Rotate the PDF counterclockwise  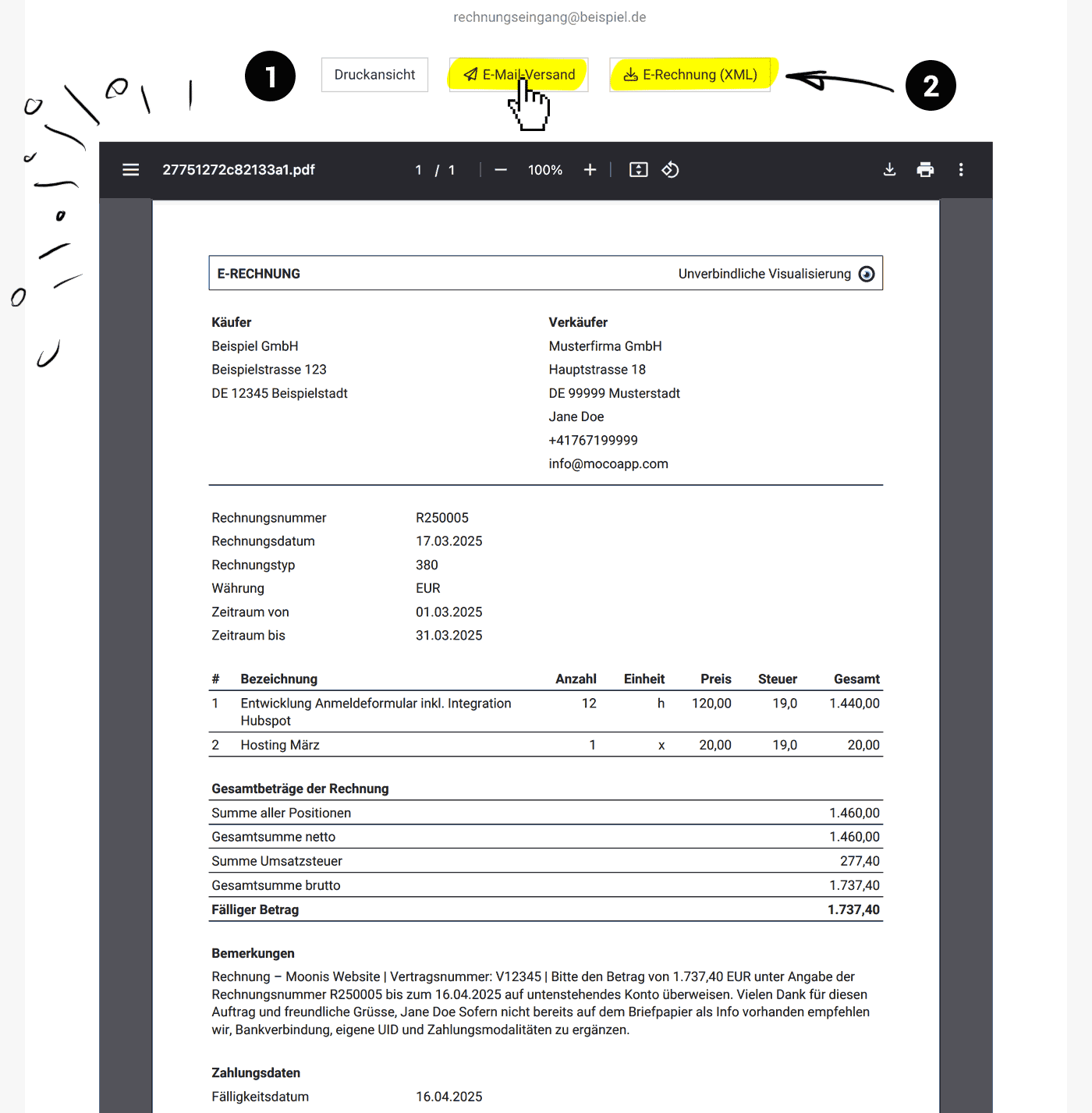point(671,170)
